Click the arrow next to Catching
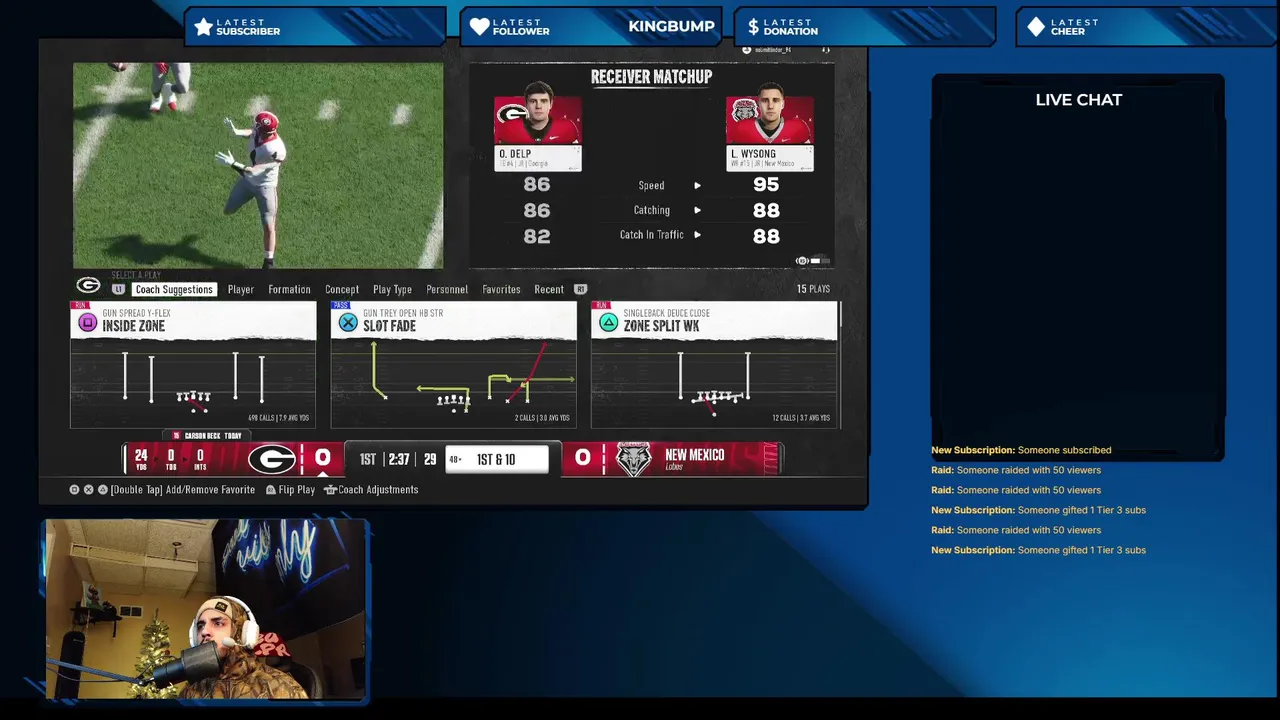This screenshot has width=1280, height=720. point(697,210)
